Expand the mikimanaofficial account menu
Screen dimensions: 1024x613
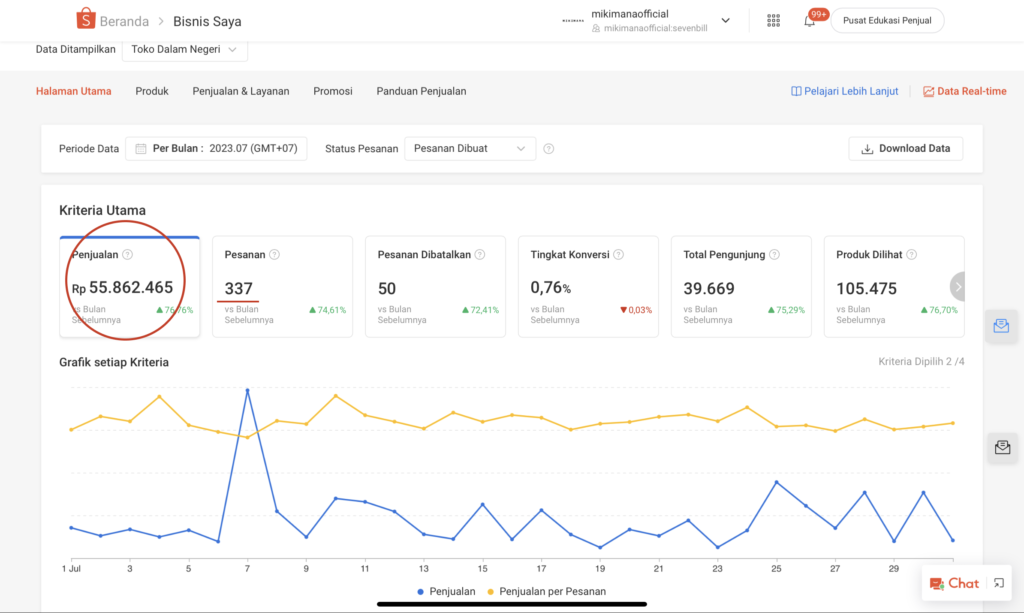click(725, 20)
